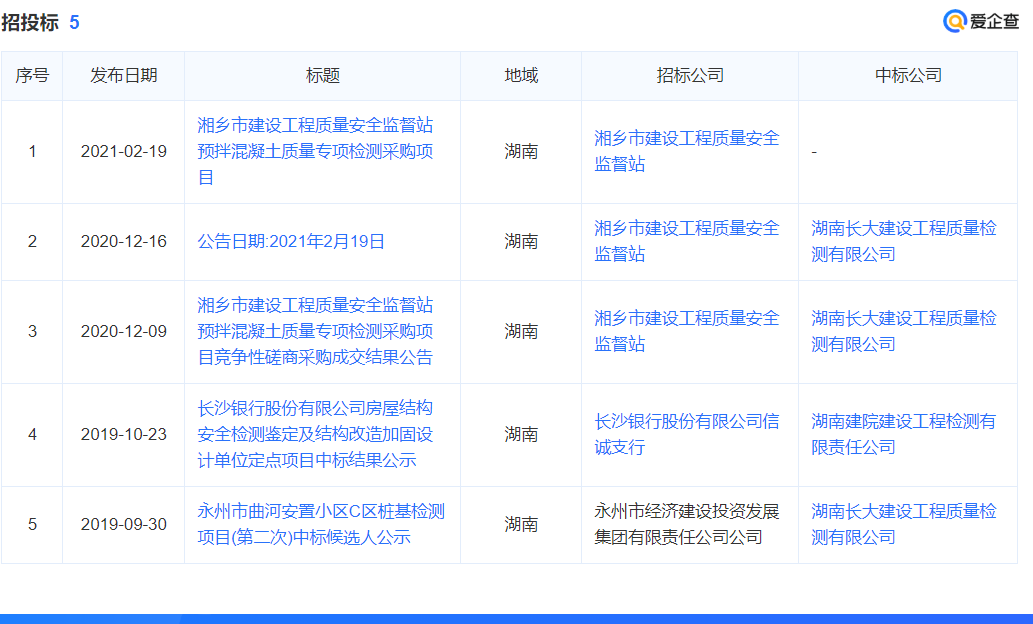Image resolution: width=1033 pixels, height=624 pixels.
Task: Open 长沙银行股份有限公司房屋结构安全检测 title link
Action: [315, 434]
